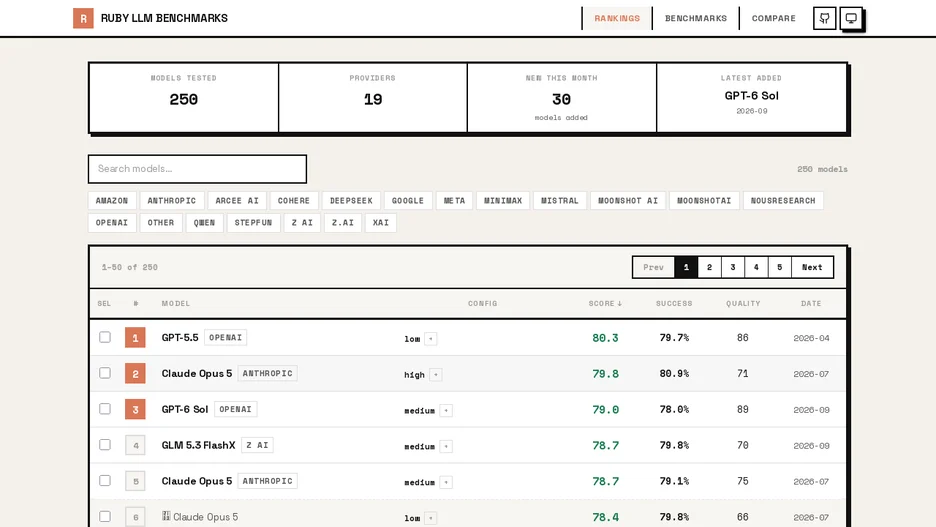Go to page 2 of results
Image resolution: width=936 pixels, height=527 pixels.
pyautogui.click(x=709, y=267)
